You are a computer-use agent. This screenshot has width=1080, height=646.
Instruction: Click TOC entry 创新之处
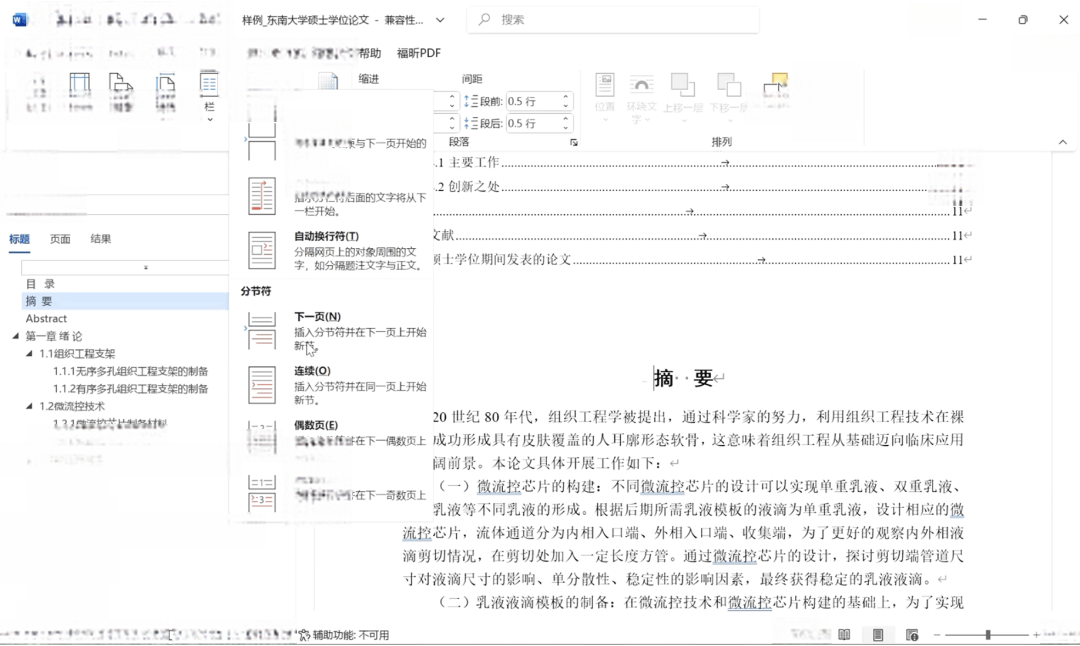[473, 187]
